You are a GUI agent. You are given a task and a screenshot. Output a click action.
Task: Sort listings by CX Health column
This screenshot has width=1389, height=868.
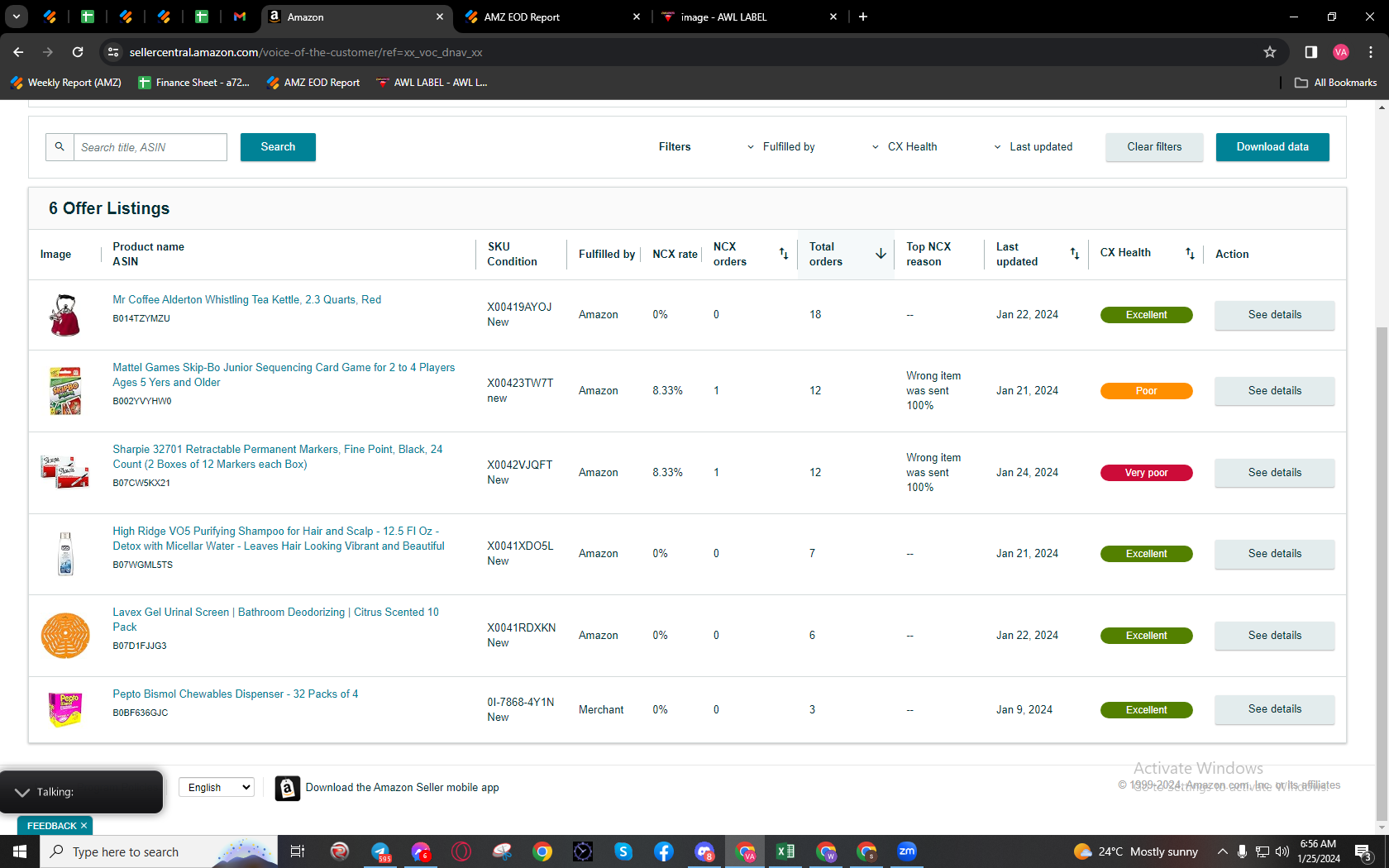[x=1190, y=254]
